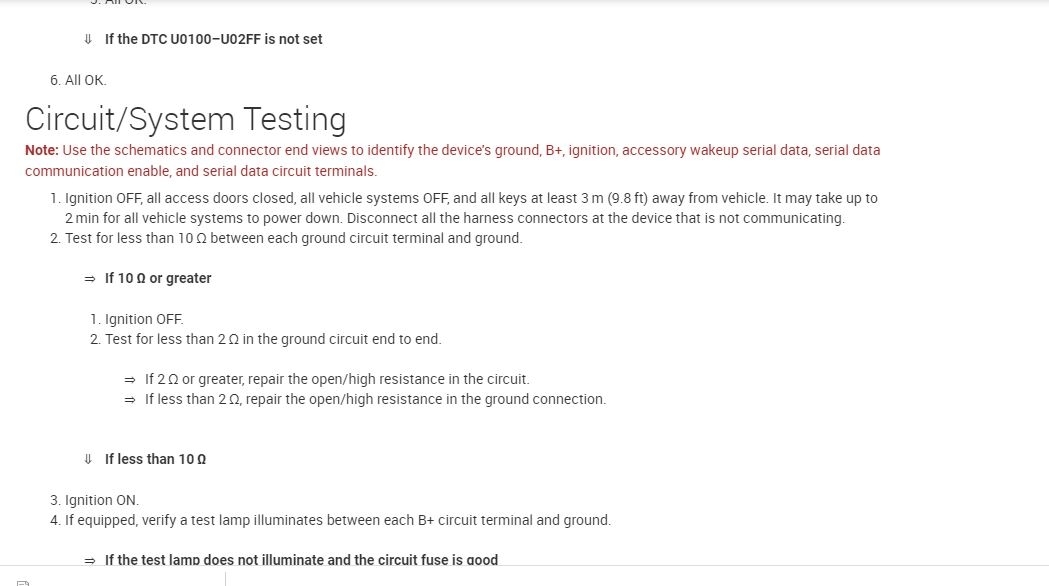Click the bold "If less than 10 Ω" text
The image size is (1049, 586).
[155, 460]
